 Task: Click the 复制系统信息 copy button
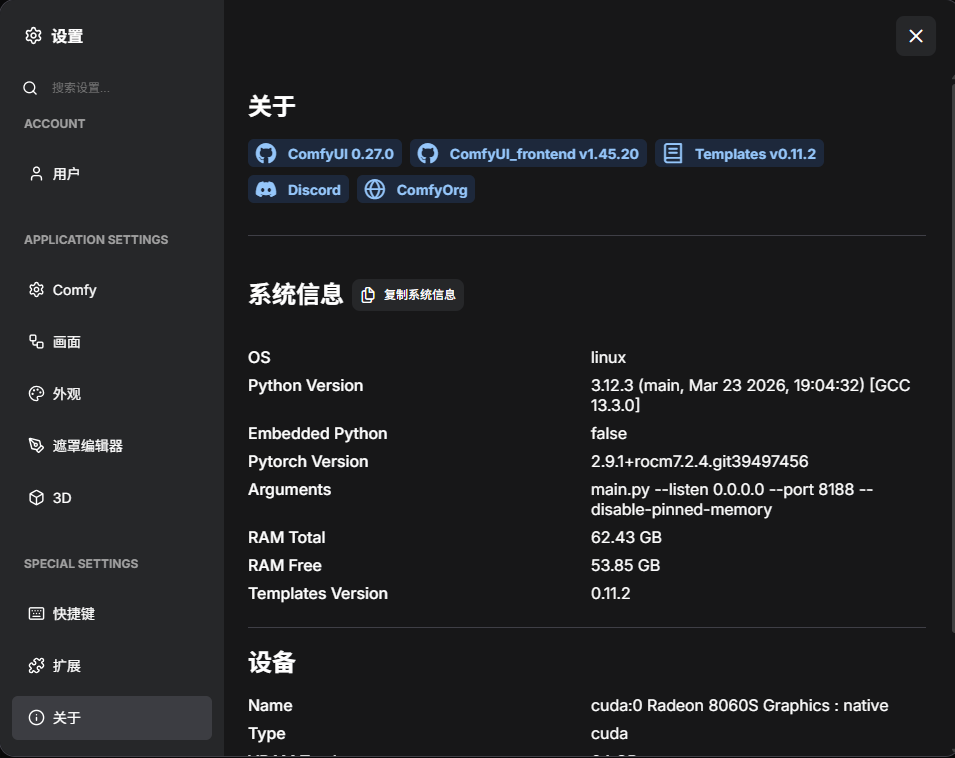tap(408, 295)
